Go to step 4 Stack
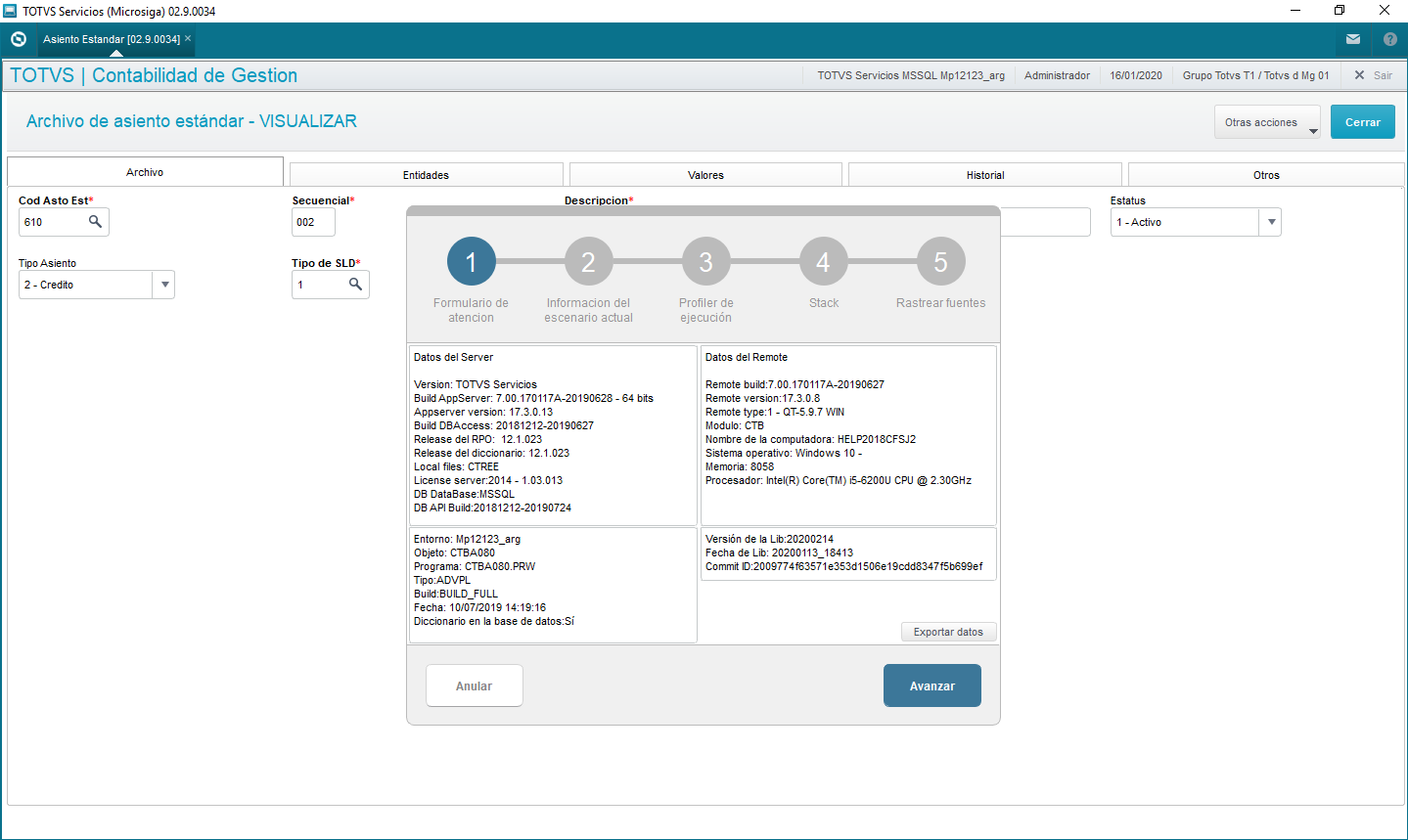 pos(823,262)
